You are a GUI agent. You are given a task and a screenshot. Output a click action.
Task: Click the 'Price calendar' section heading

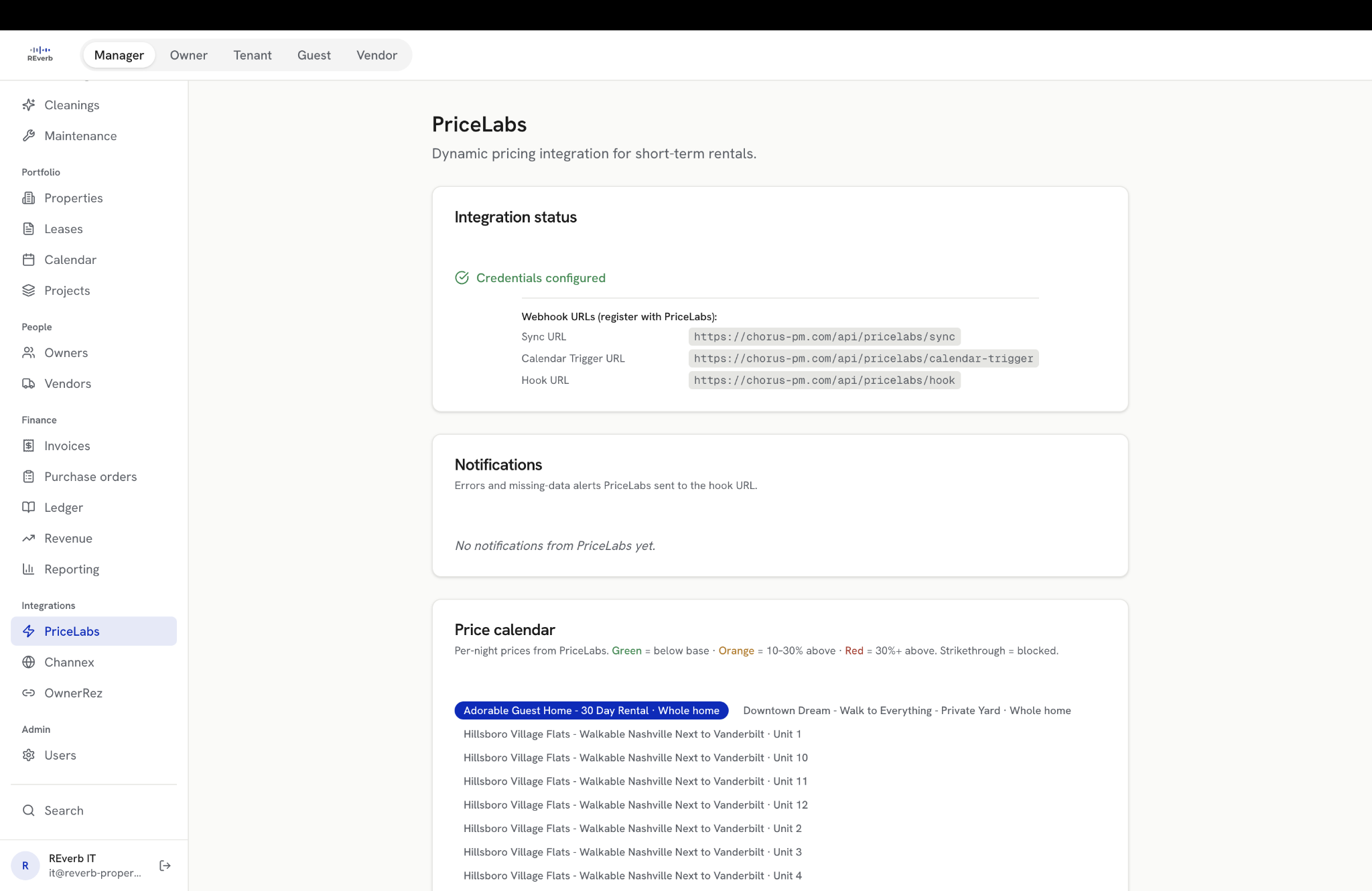pos(505,630)
